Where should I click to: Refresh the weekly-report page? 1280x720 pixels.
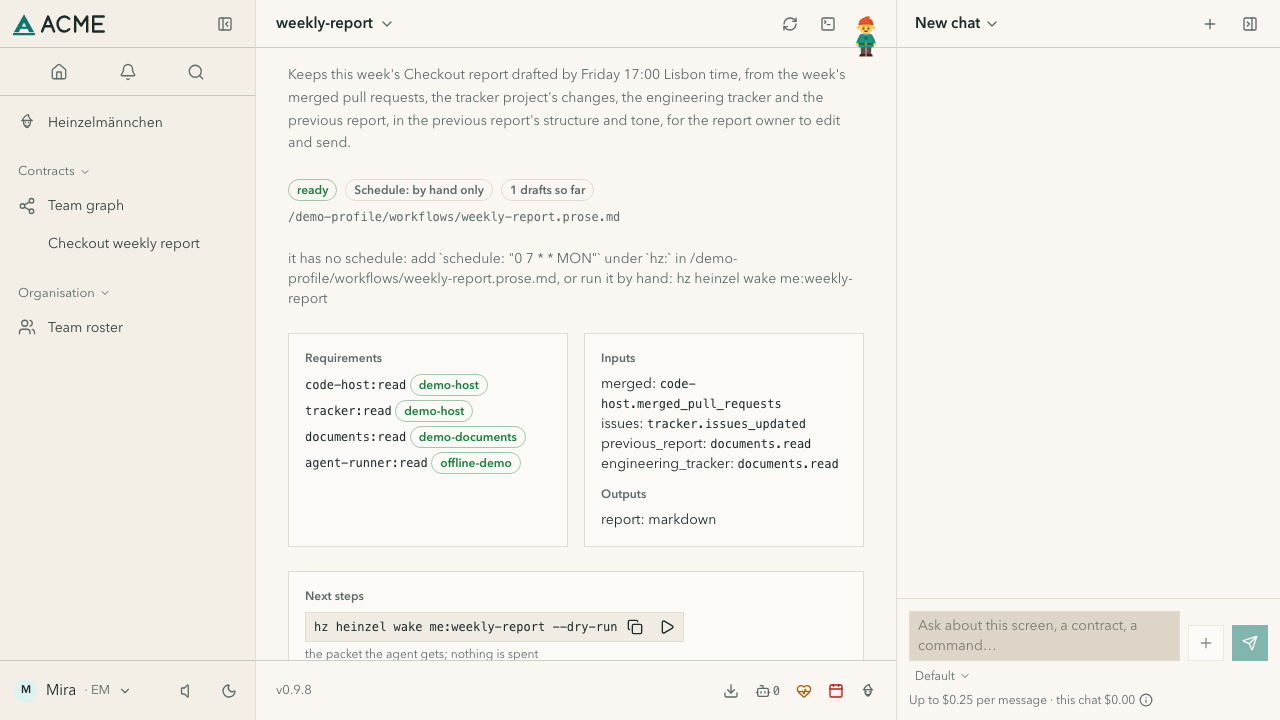point(790,24)
